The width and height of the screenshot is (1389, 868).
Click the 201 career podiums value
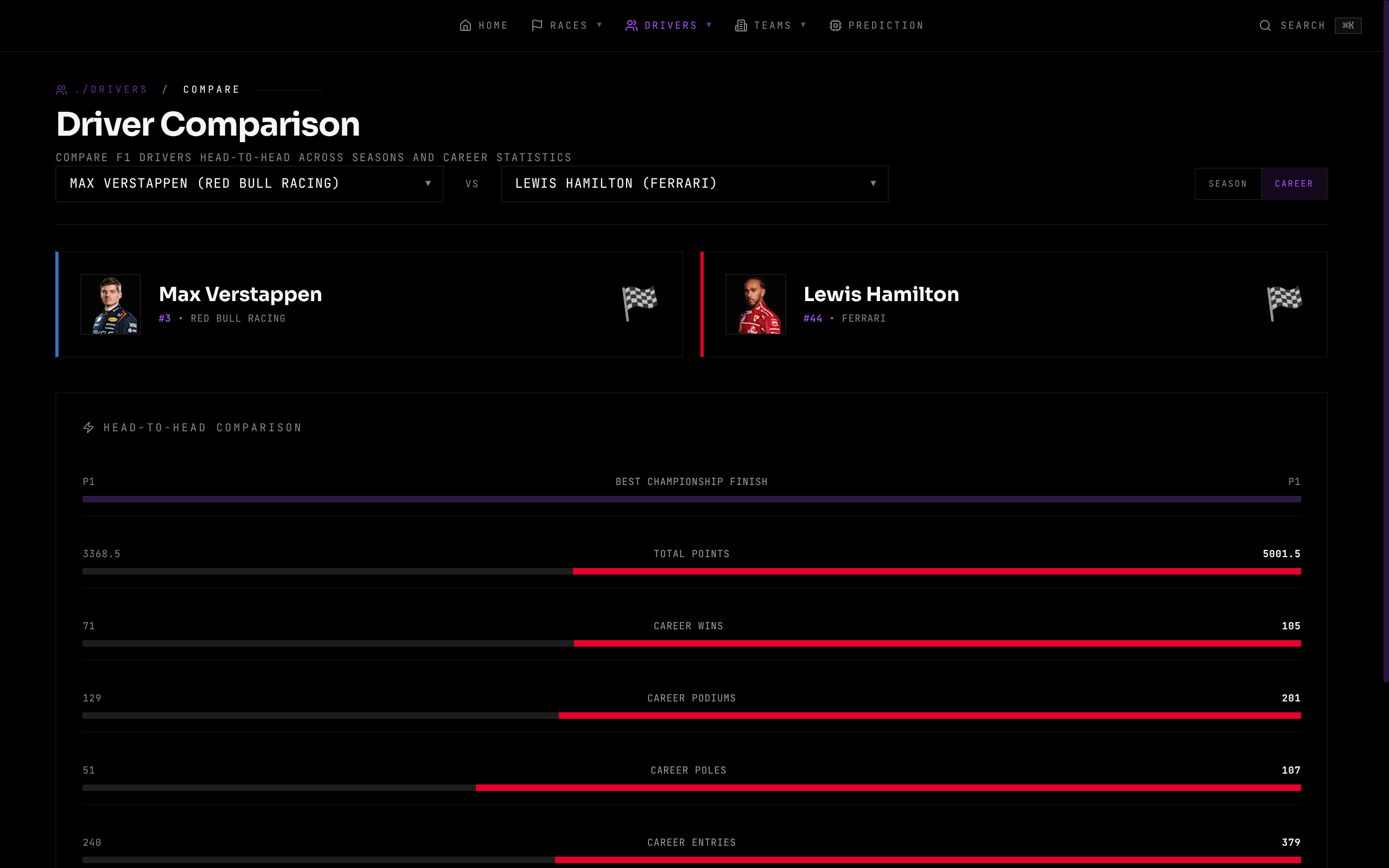coord(1291,698)
